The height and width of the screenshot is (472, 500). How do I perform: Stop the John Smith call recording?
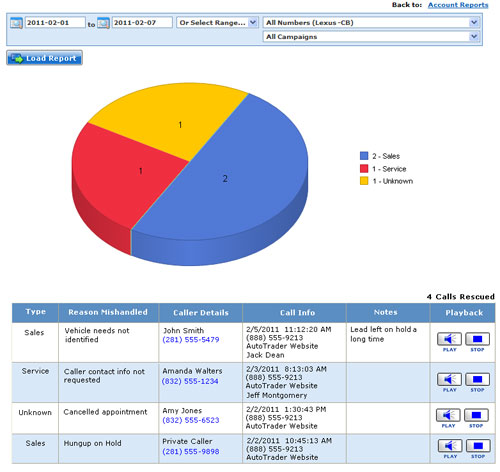click(477, 339)
